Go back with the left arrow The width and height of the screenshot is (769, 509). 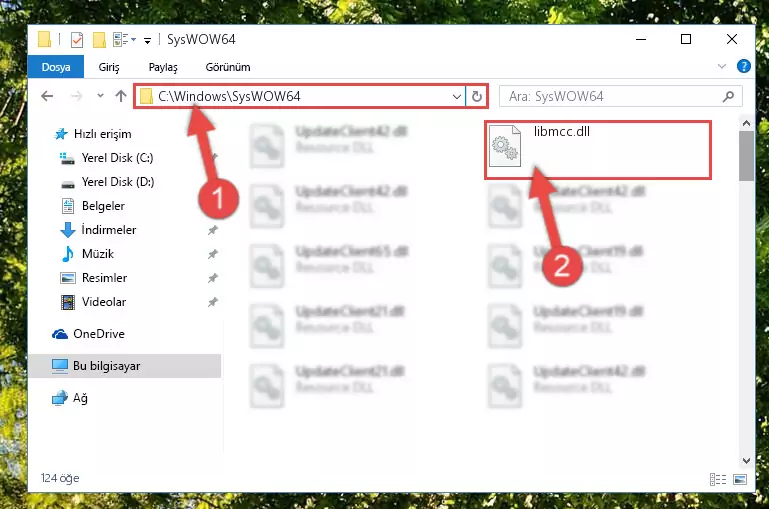[47, 96]
